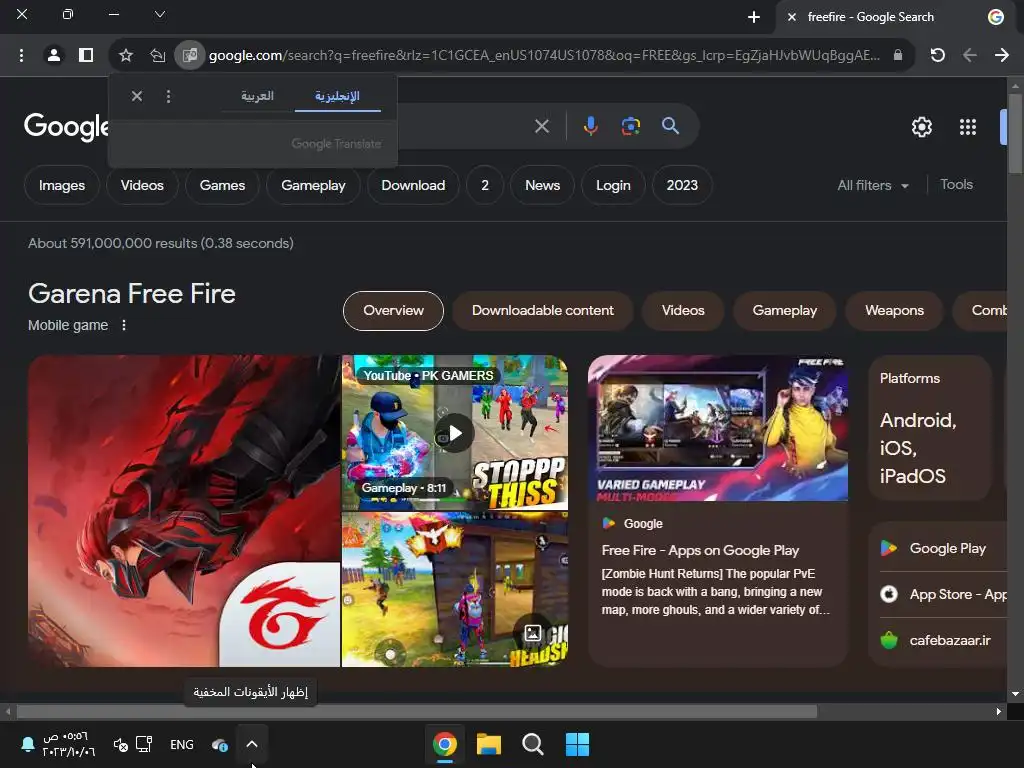Select the knowledge panel Videos tab
Viewport: 1024px width, 768px height.
[x=683, y=311]
